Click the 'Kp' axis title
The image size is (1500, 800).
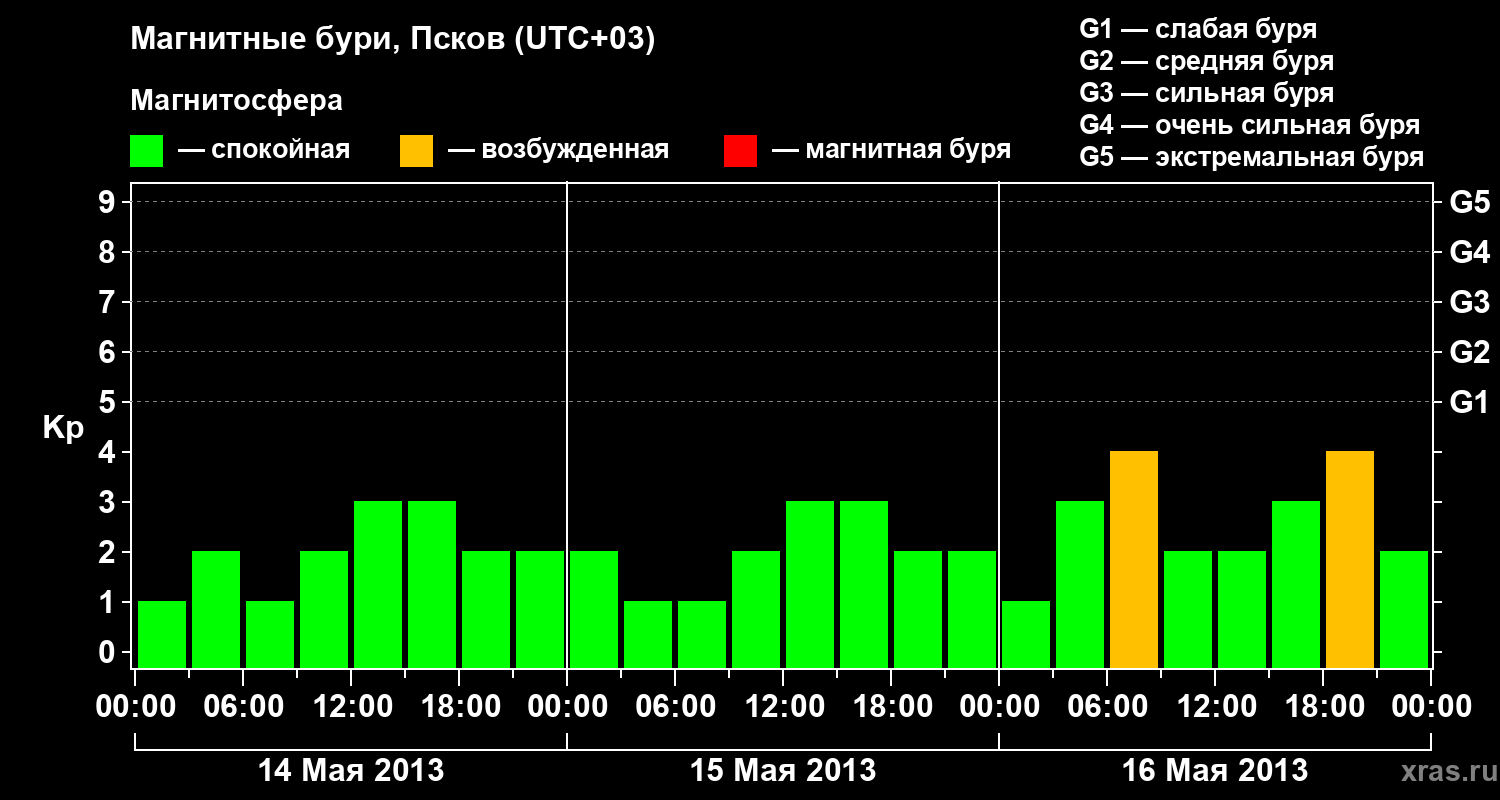63,429
